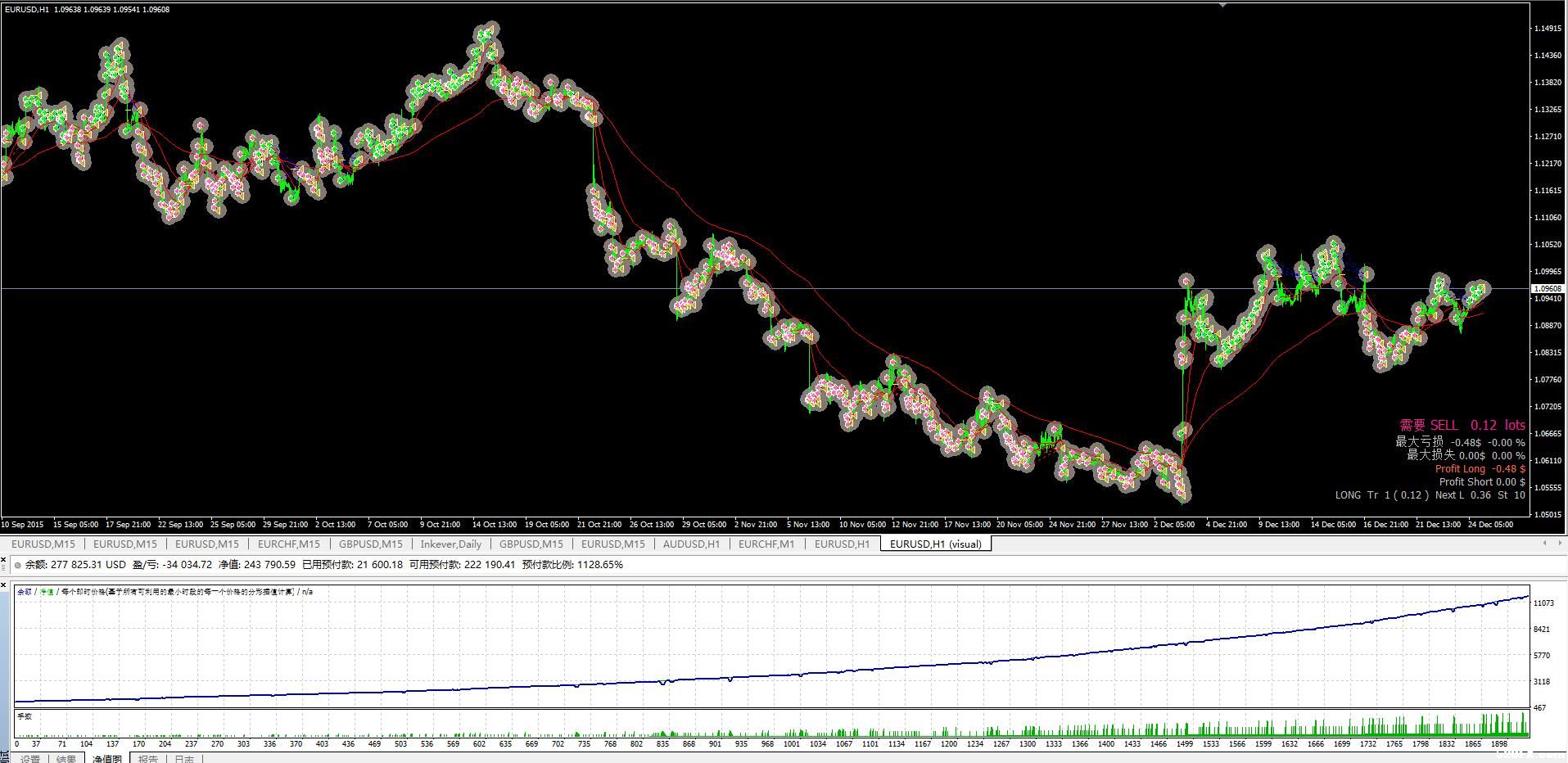Click the LONG Tr 1 (0.12) Next L status line

(1430, 495)
